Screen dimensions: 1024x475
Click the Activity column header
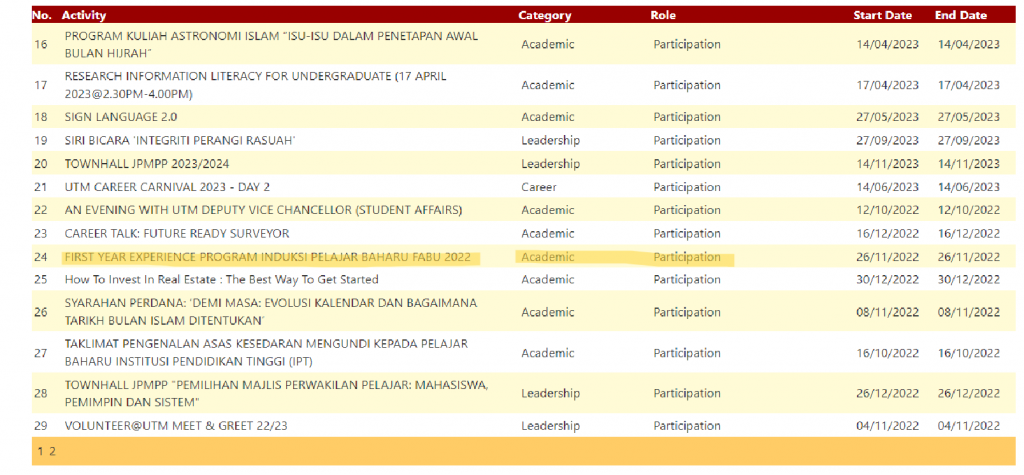(x=85, y=15)
